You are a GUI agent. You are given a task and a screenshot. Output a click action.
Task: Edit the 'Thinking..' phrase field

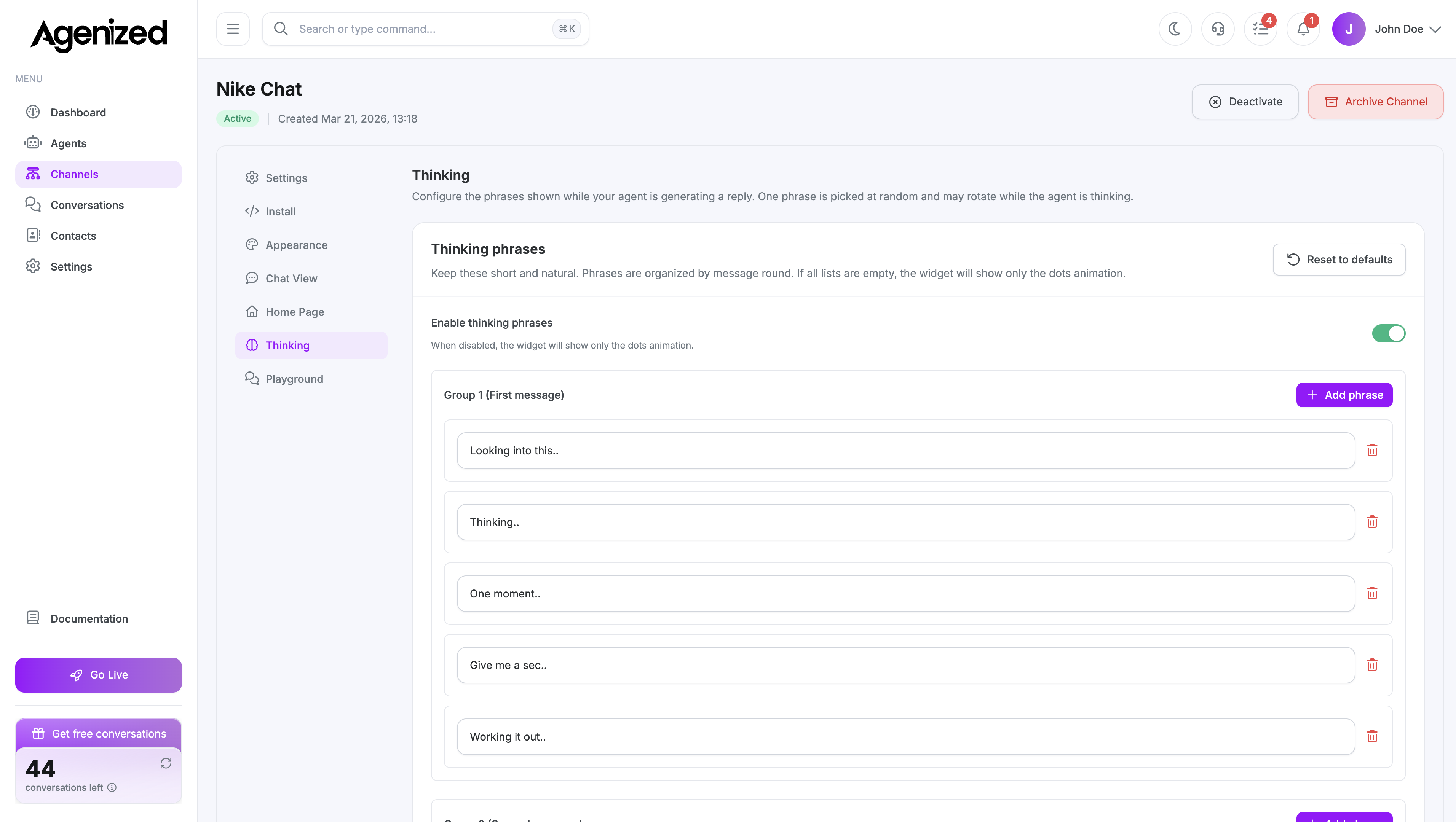905,522
